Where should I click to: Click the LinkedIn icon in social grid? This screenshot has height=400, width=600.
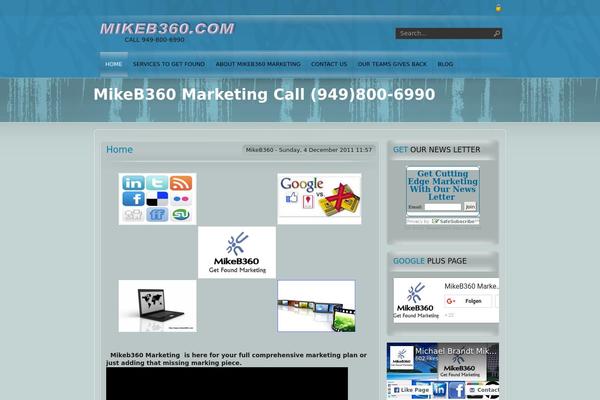pos(133,183)
